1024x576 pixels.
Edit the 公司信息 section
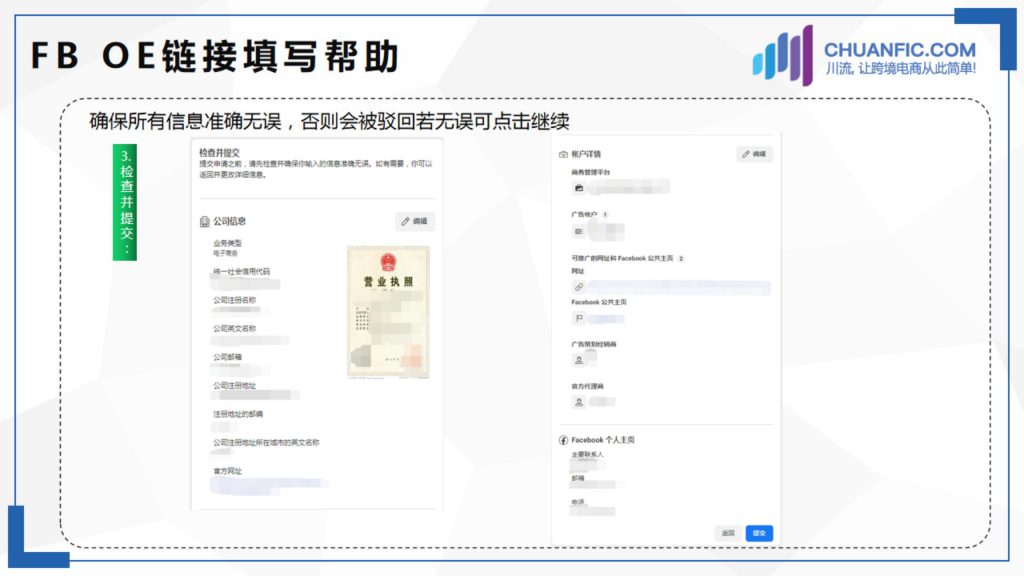pyautogui.click(x=415, y=221)
